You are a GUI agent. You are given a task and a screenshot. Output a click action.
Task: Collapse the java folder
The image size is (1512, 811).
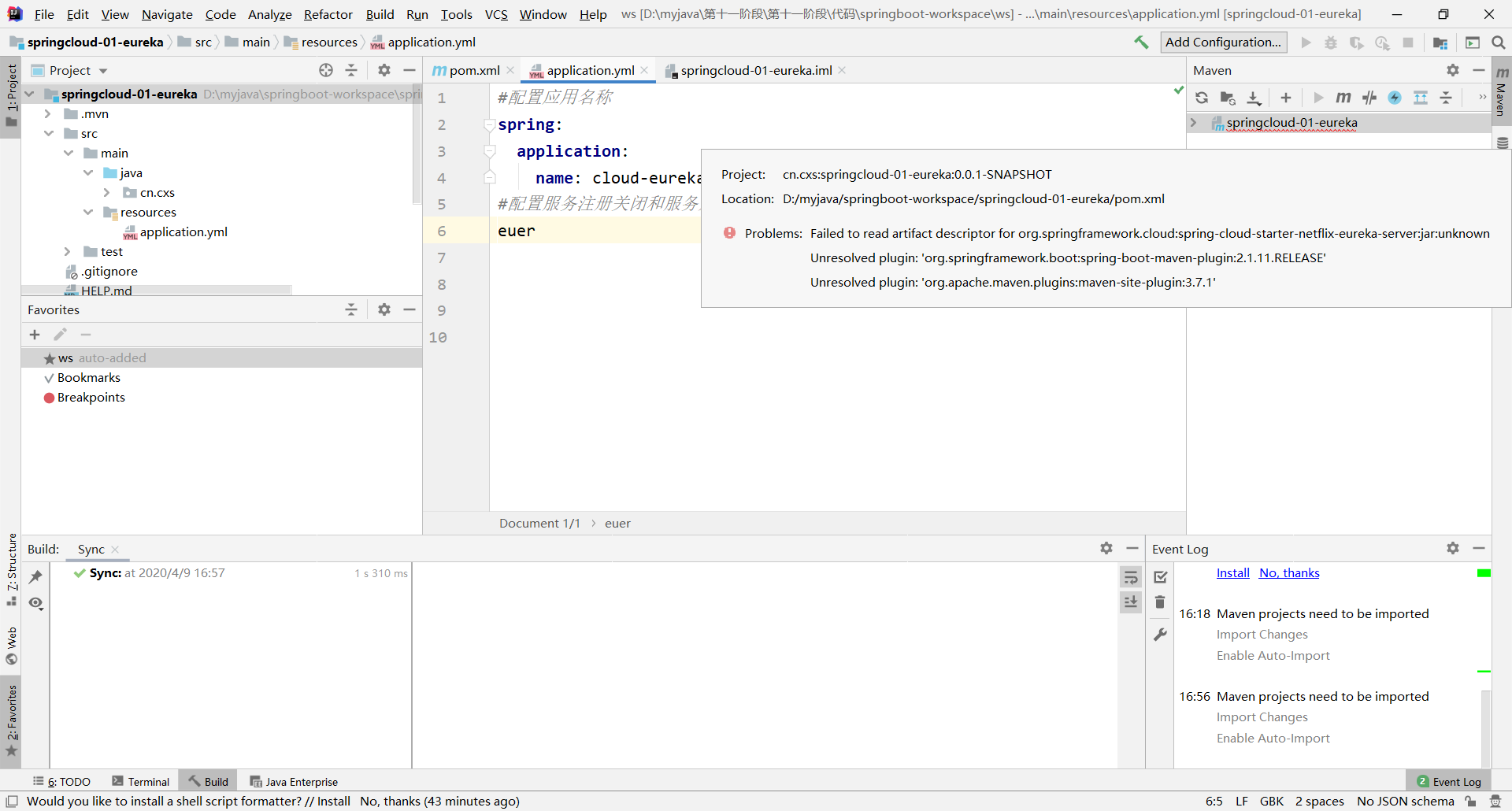[88, 173]
